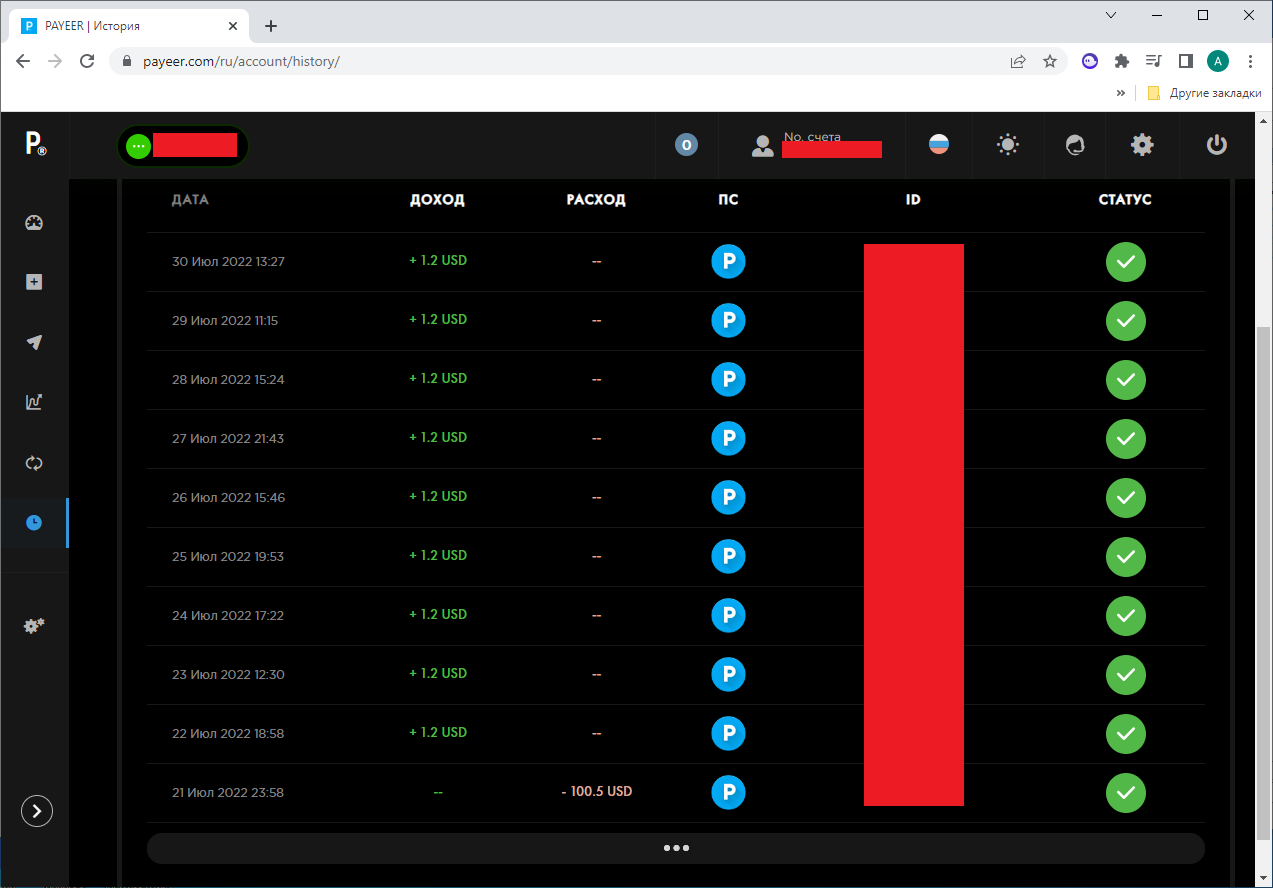Screen dimensions: 1273x888
Task: Toggle light theme with the sun icon
Action: click(x=1007, y=145)
